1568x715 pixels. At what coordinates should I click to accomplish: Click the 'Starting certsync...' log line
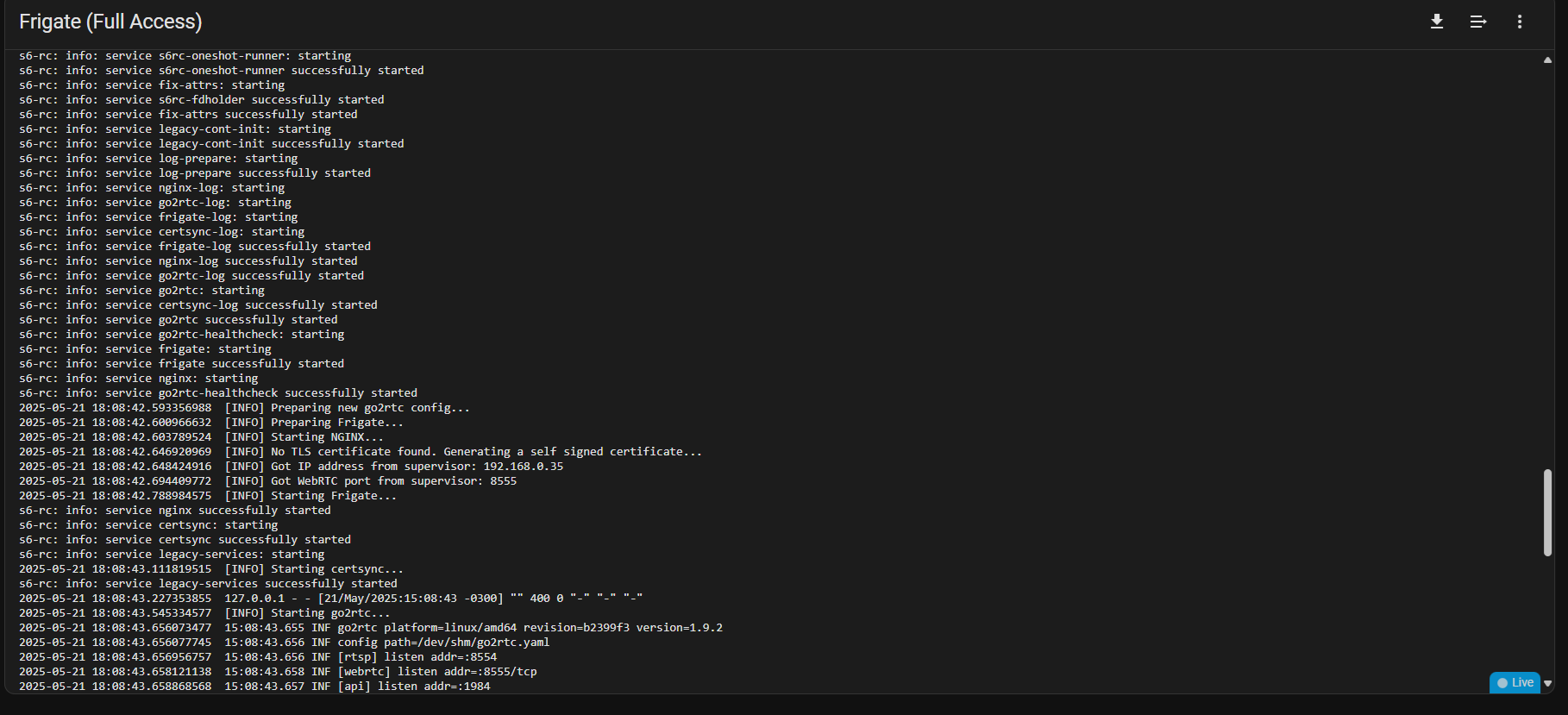211,569
